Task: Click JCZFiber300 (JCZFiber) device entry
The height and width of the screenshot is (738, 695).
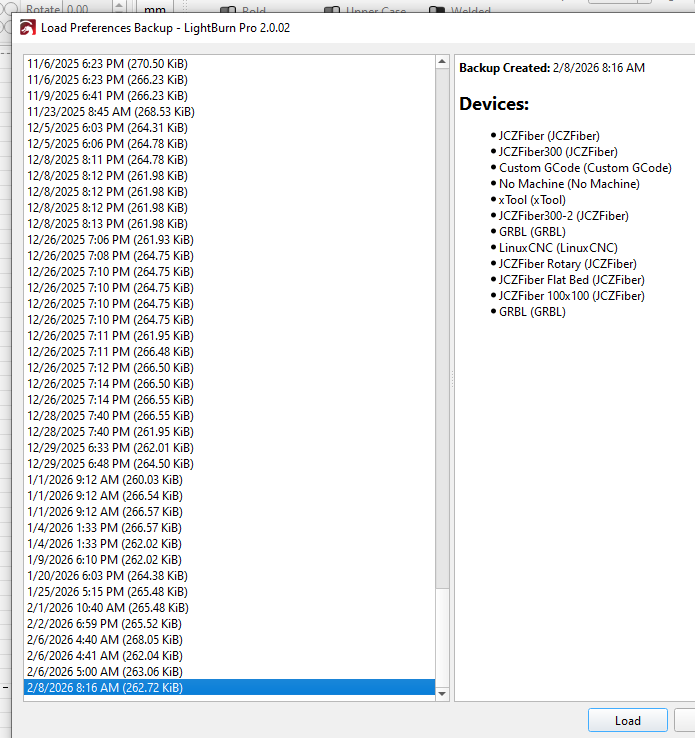Action: click(x=558, y=152)
